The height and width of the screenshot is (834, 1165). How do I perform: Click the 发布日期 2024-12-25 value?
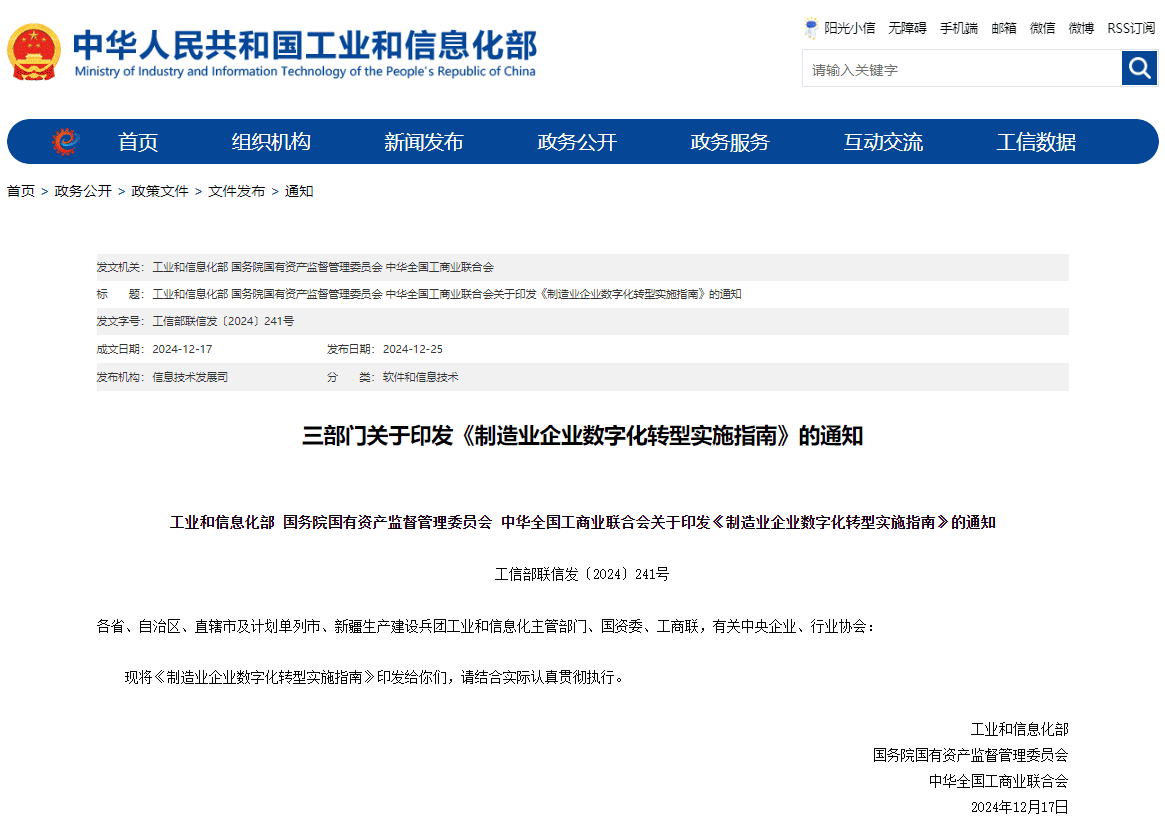point(412,349)
